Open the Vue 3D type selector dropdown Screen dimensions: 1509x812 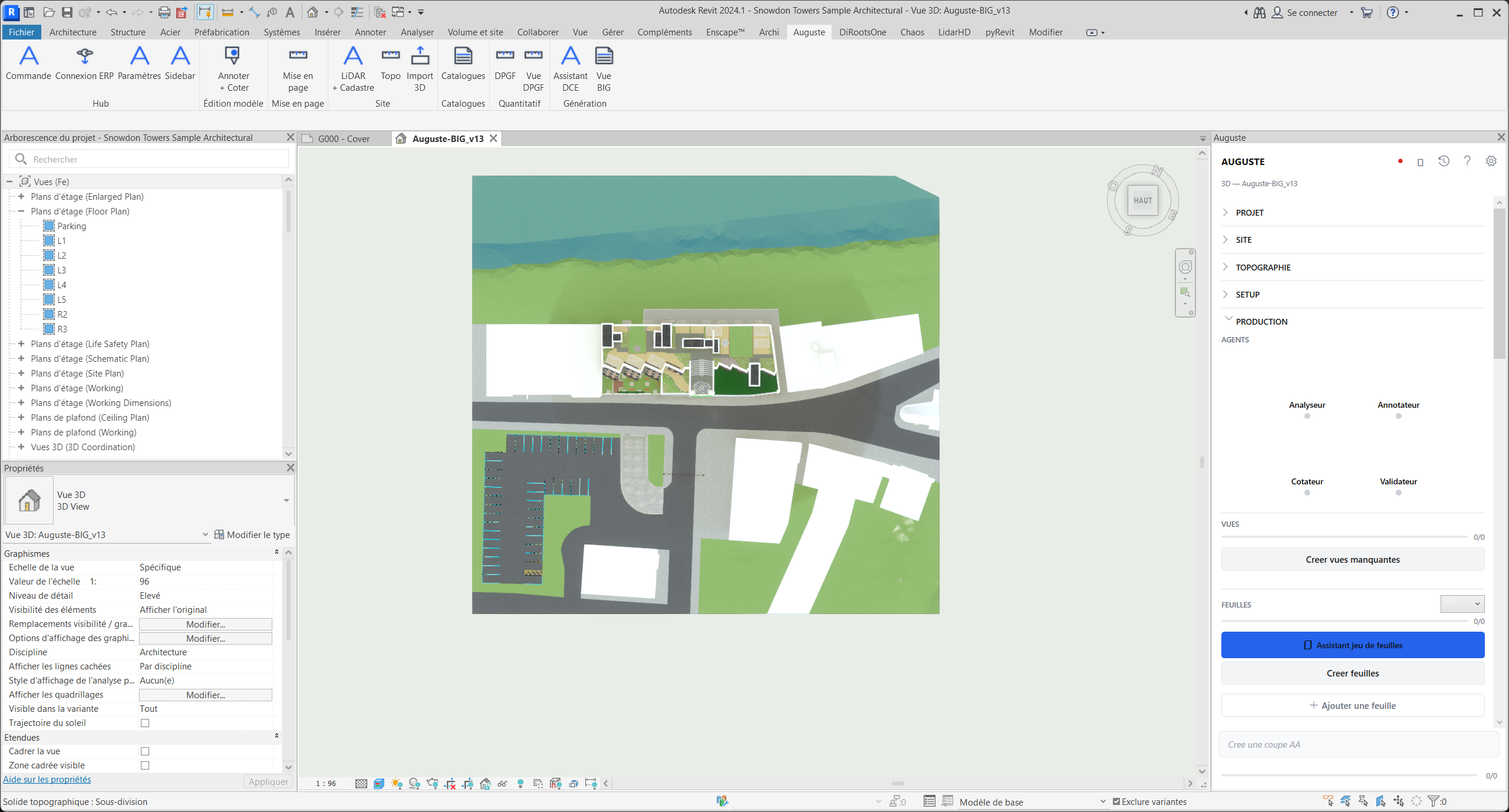pyautogui.click(x=286, y=501)
